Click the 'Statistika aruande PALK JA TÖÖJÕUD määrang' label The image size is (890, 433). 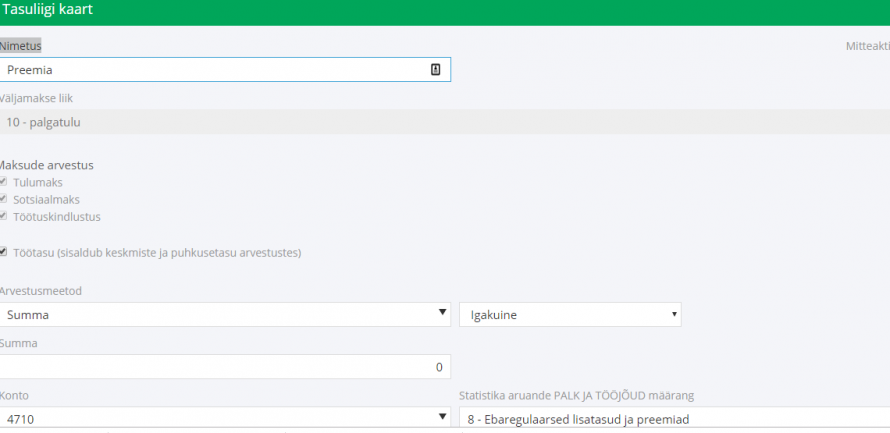click(590, 395)
